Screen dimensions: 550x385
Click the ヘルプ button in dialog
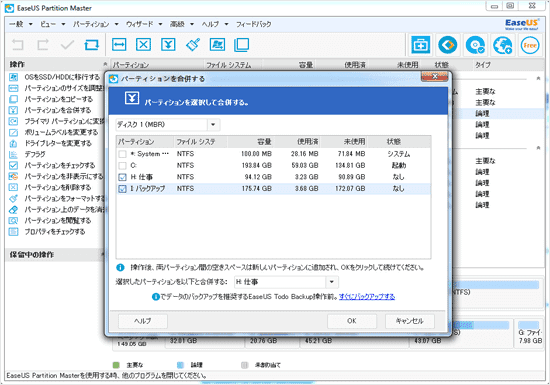pyautogui.click(x=143, y=321)
